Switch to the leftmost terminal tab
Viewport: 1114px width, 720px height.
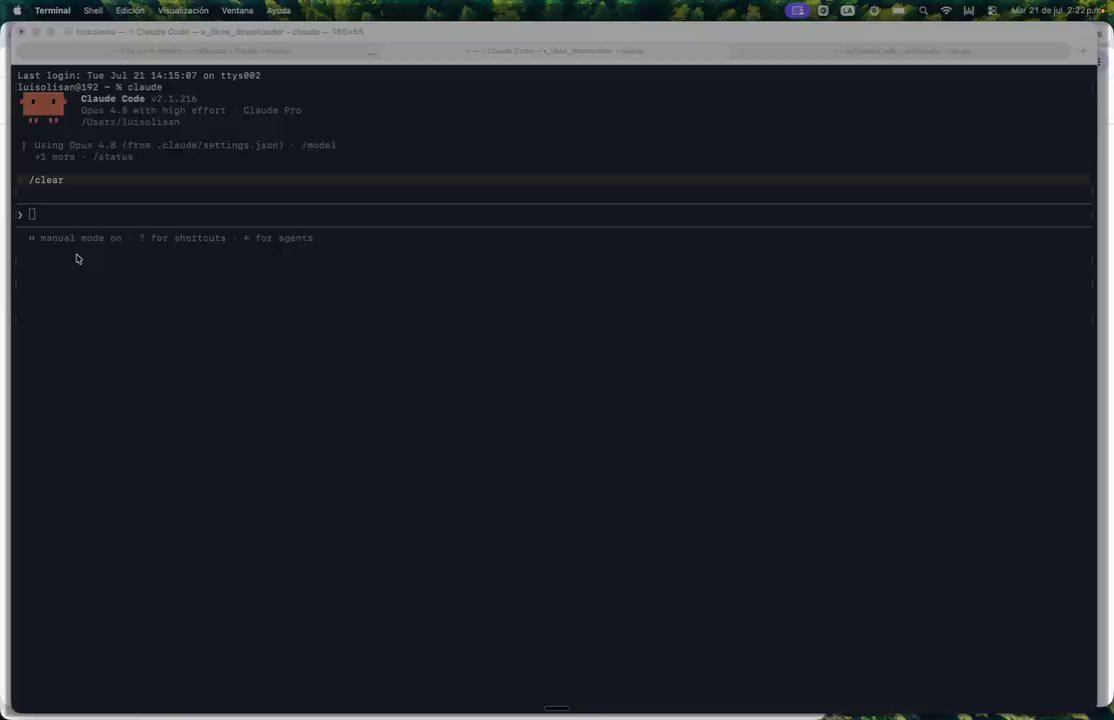coord(201,51)
